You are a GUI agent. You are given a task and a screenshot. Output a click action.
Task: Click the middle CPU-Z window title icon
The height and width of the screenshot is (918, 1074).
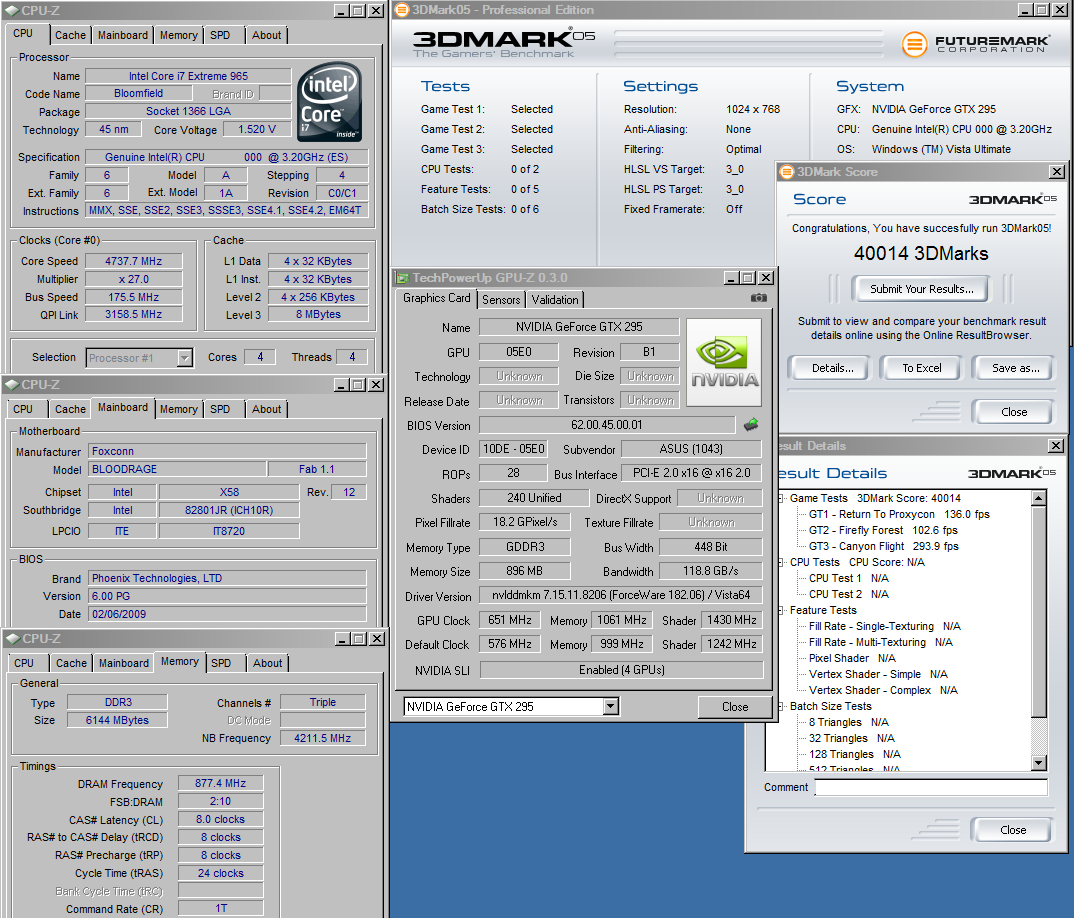[x=12, y=385]
